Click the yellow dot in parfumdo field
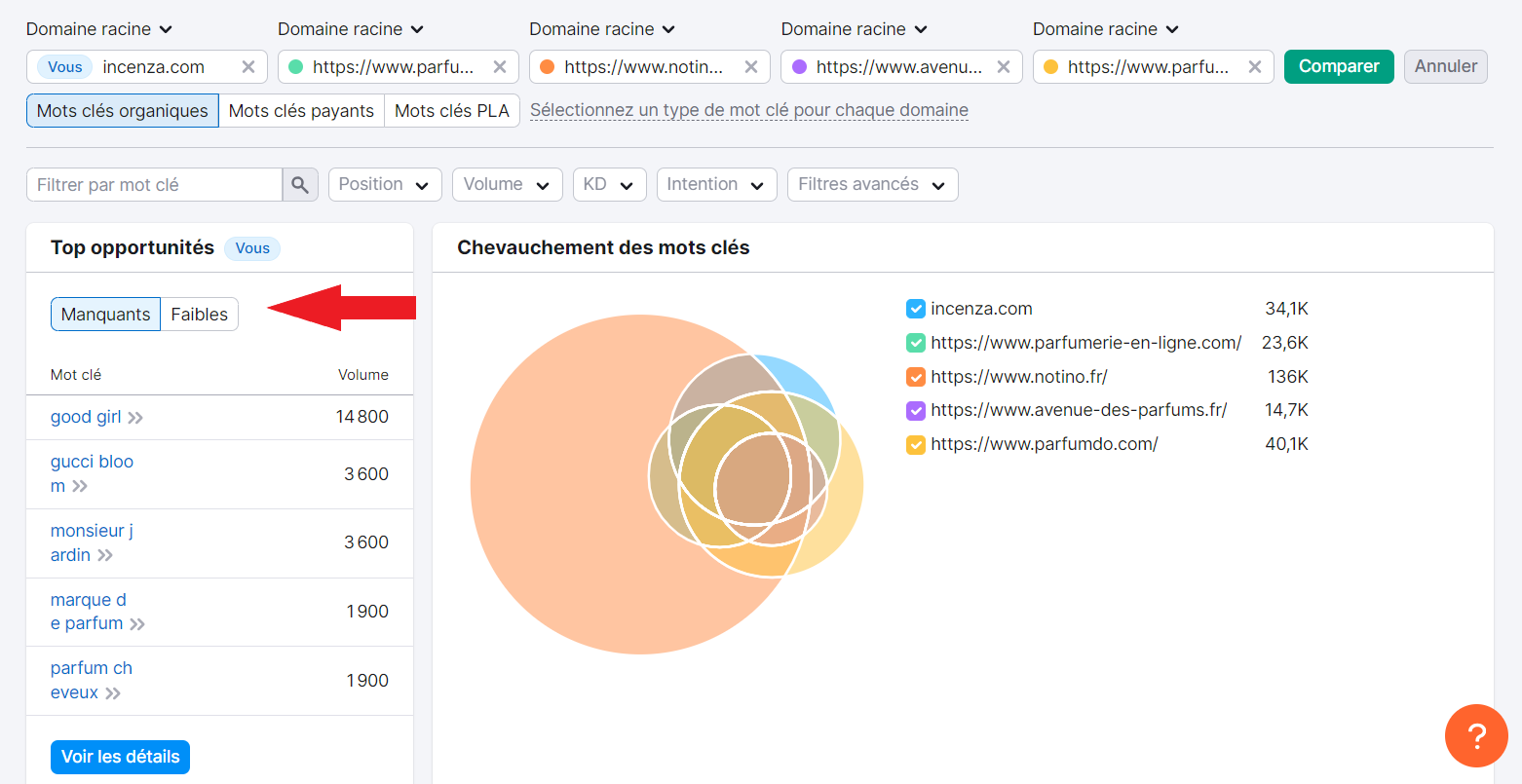The width and height of the screenshot is (1522, 784). [x=1050, y=67]
